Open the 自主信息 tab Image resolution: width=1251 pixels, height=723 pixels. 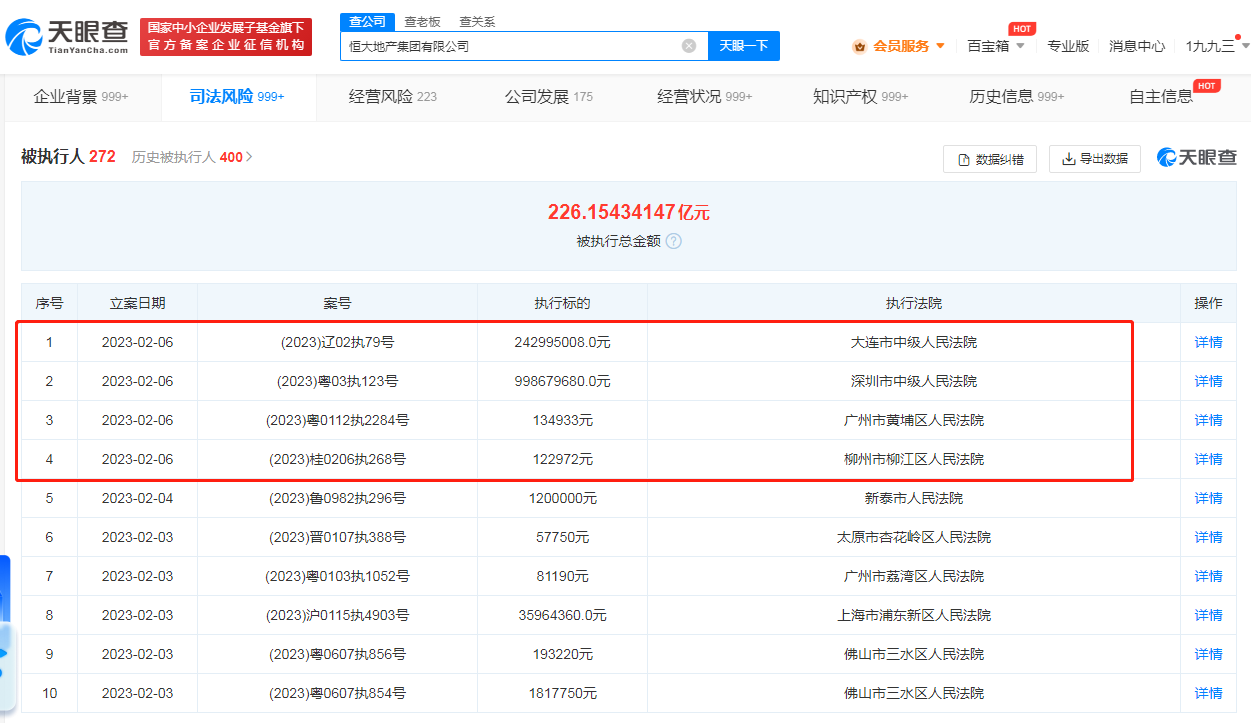click(x=1161, y=97)
